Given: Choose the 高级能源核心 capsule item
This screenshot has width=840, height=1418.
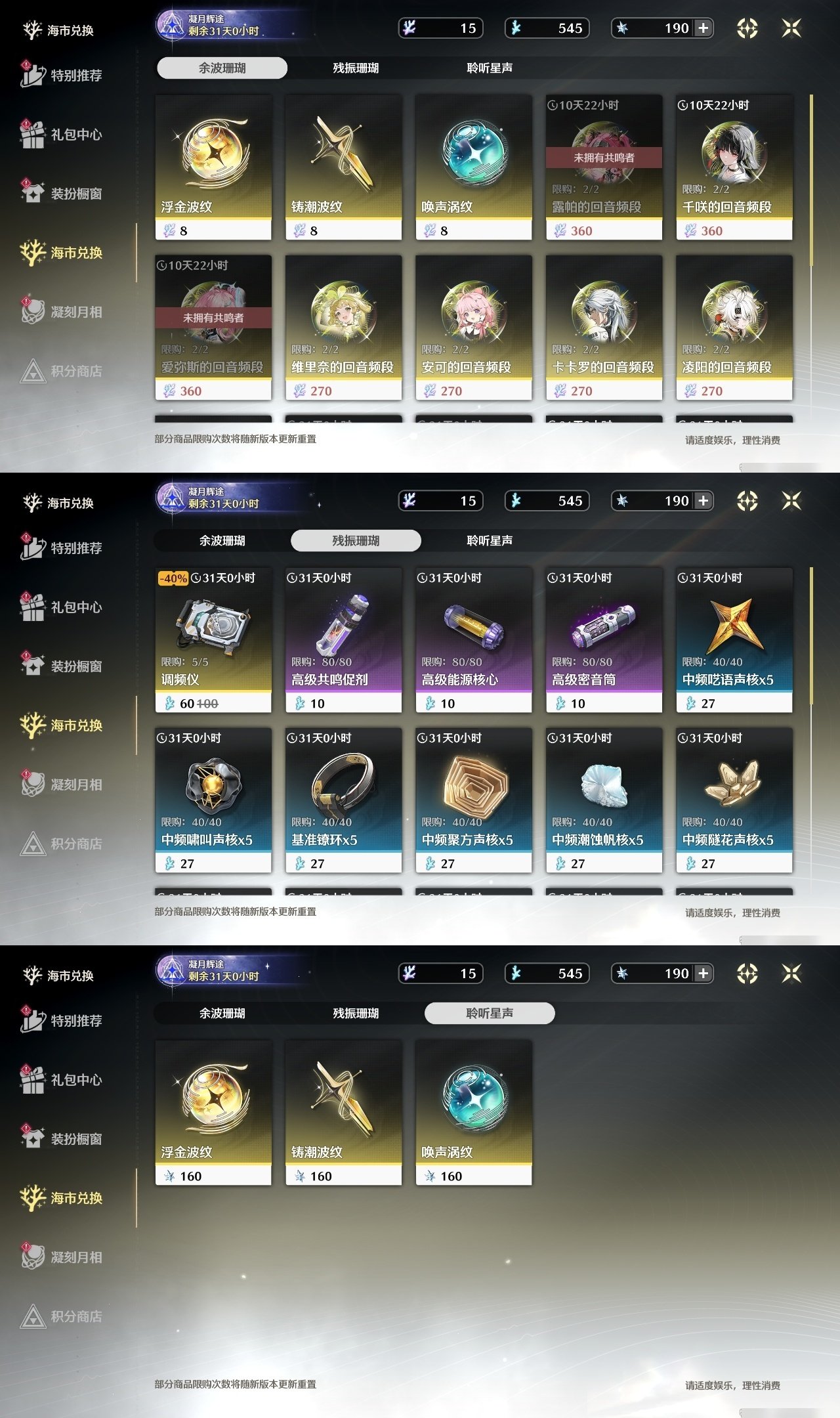Looking at the screenshot, I should (474, 640).
